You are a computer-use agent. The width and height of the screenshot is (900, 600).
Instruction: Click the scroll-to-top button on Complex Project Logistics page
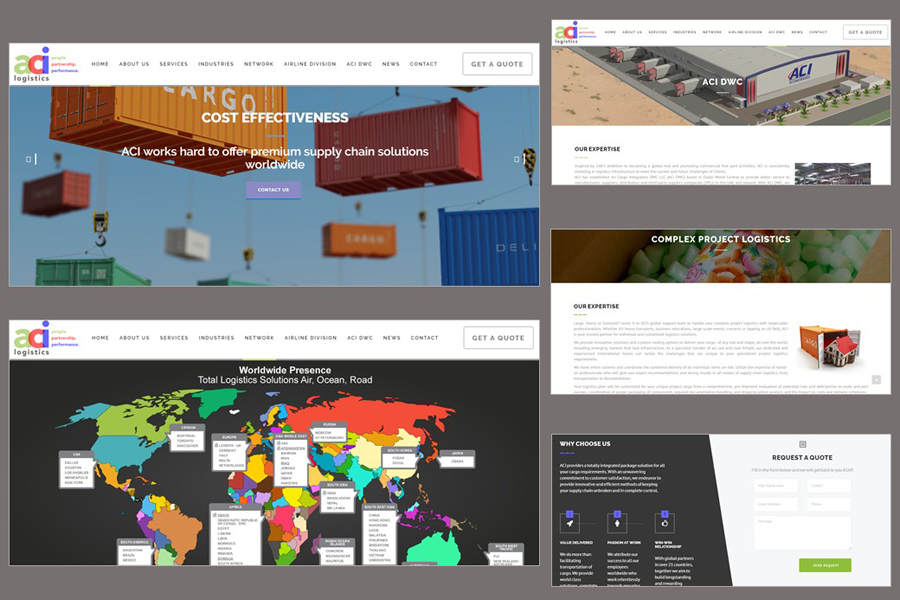pos(876,380)
